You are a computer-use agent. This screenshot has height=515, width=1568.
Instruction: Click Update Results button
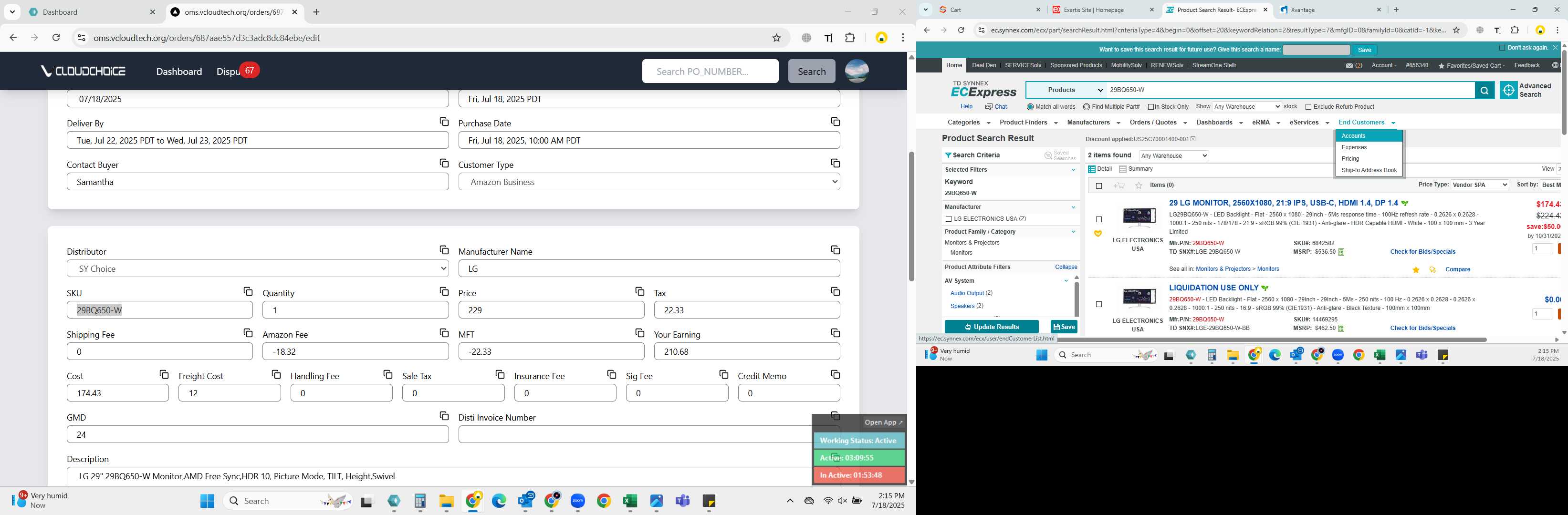click(x=992, y=327)
